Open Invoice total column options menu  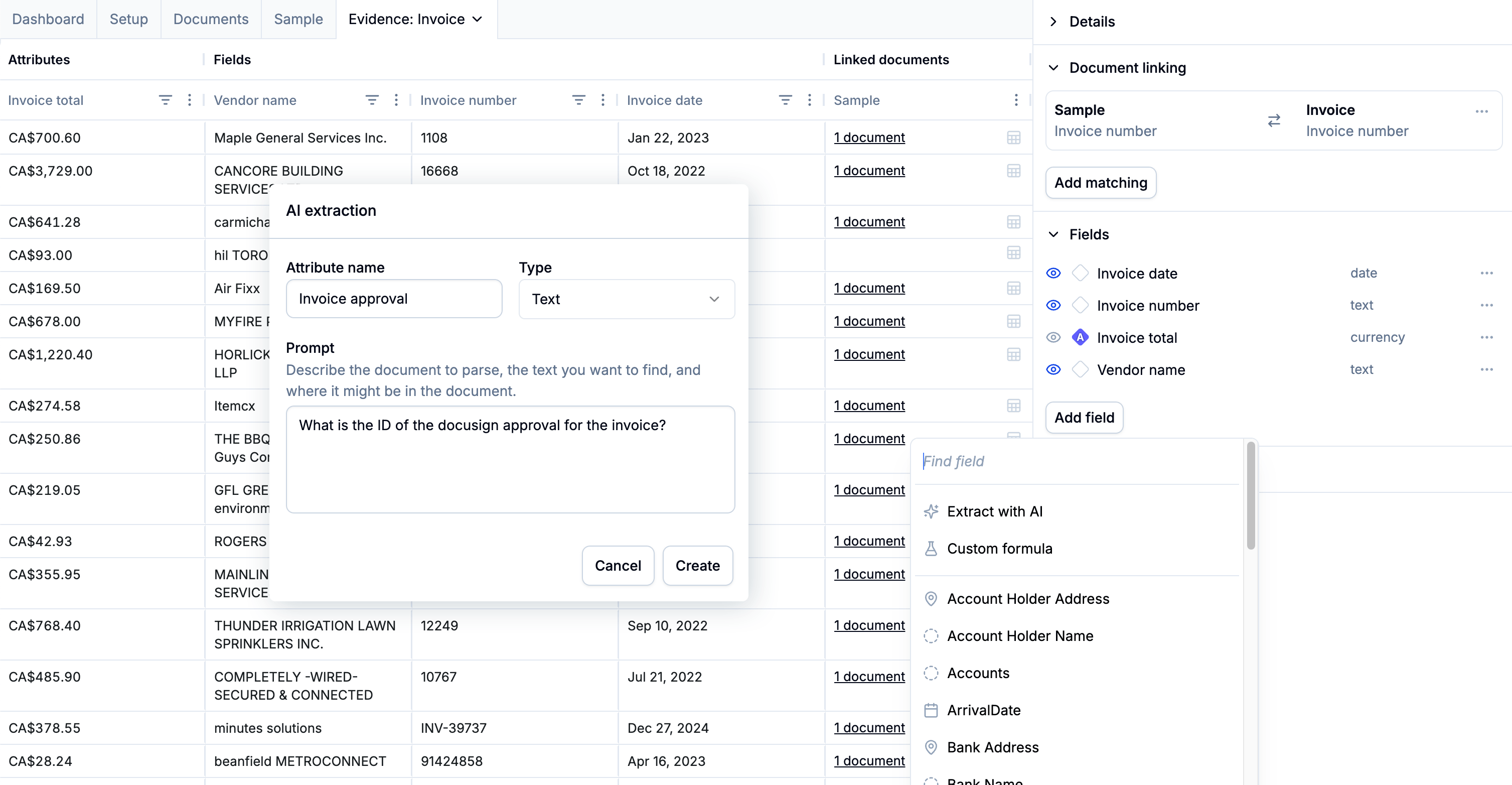(x=190, y=100)
